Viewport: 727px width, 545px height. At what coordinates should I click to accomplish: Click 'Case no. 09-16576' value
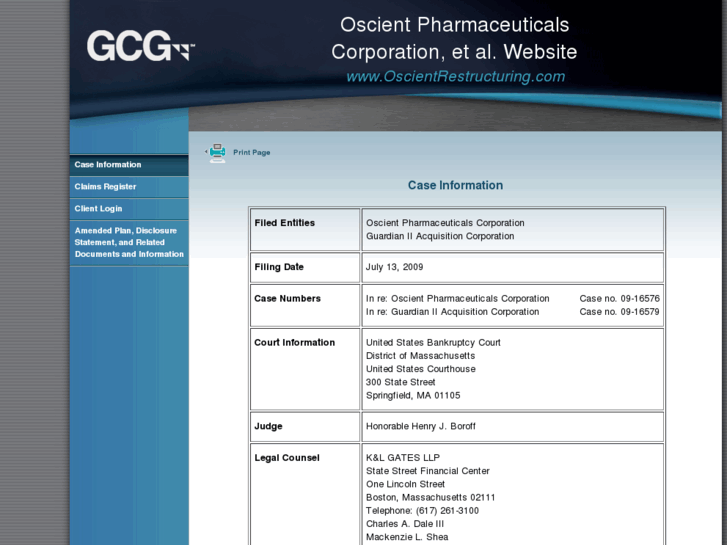click(x=619, y=298)
